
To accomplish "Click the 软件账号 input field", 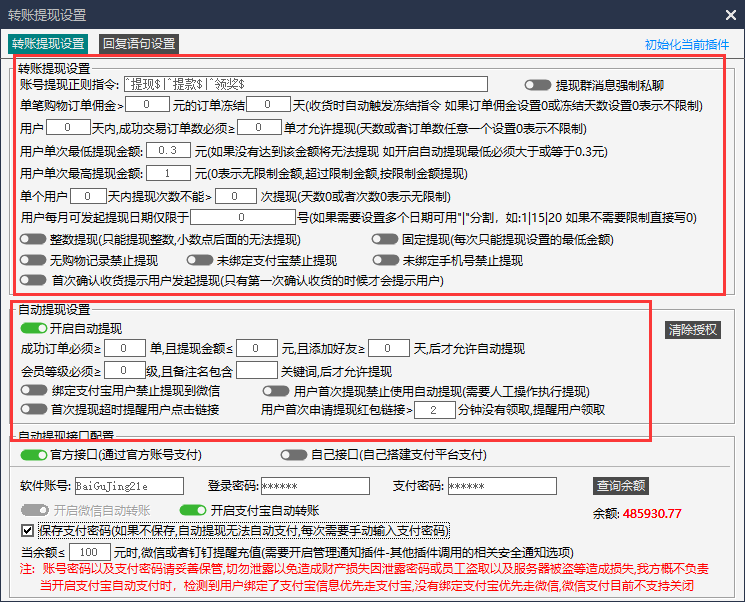I will pos(128,486).
